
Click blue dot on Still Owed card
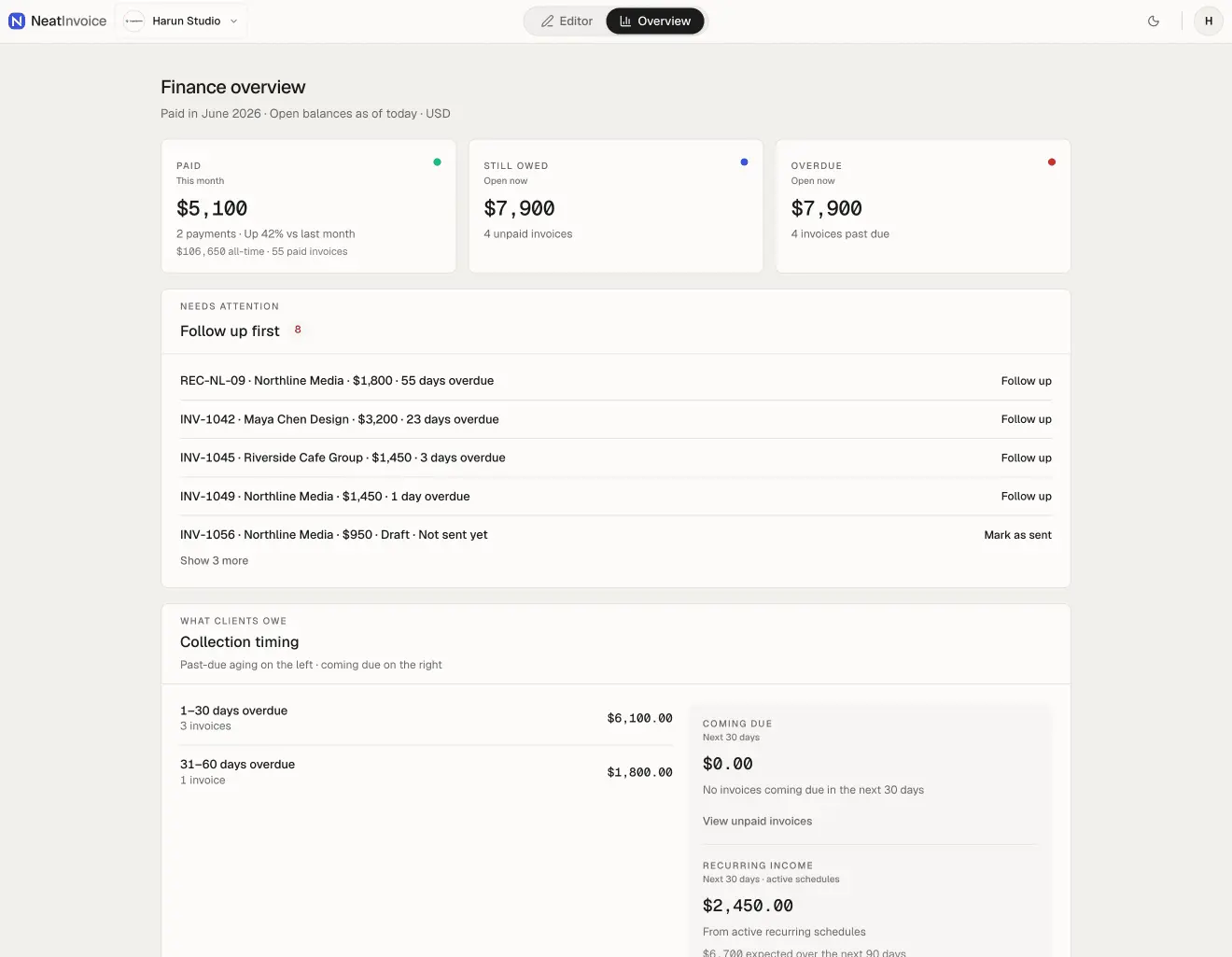coord(744,162)
